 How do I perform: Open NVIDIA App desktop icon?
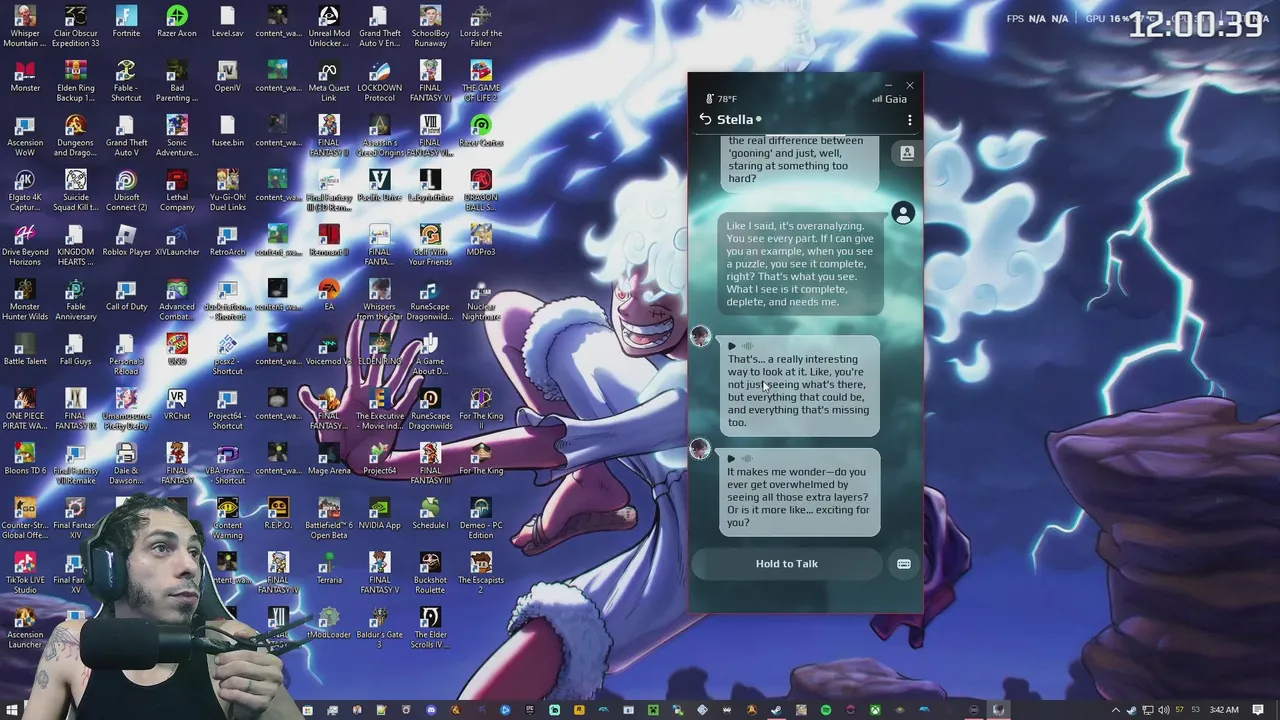tap(379, 513)
